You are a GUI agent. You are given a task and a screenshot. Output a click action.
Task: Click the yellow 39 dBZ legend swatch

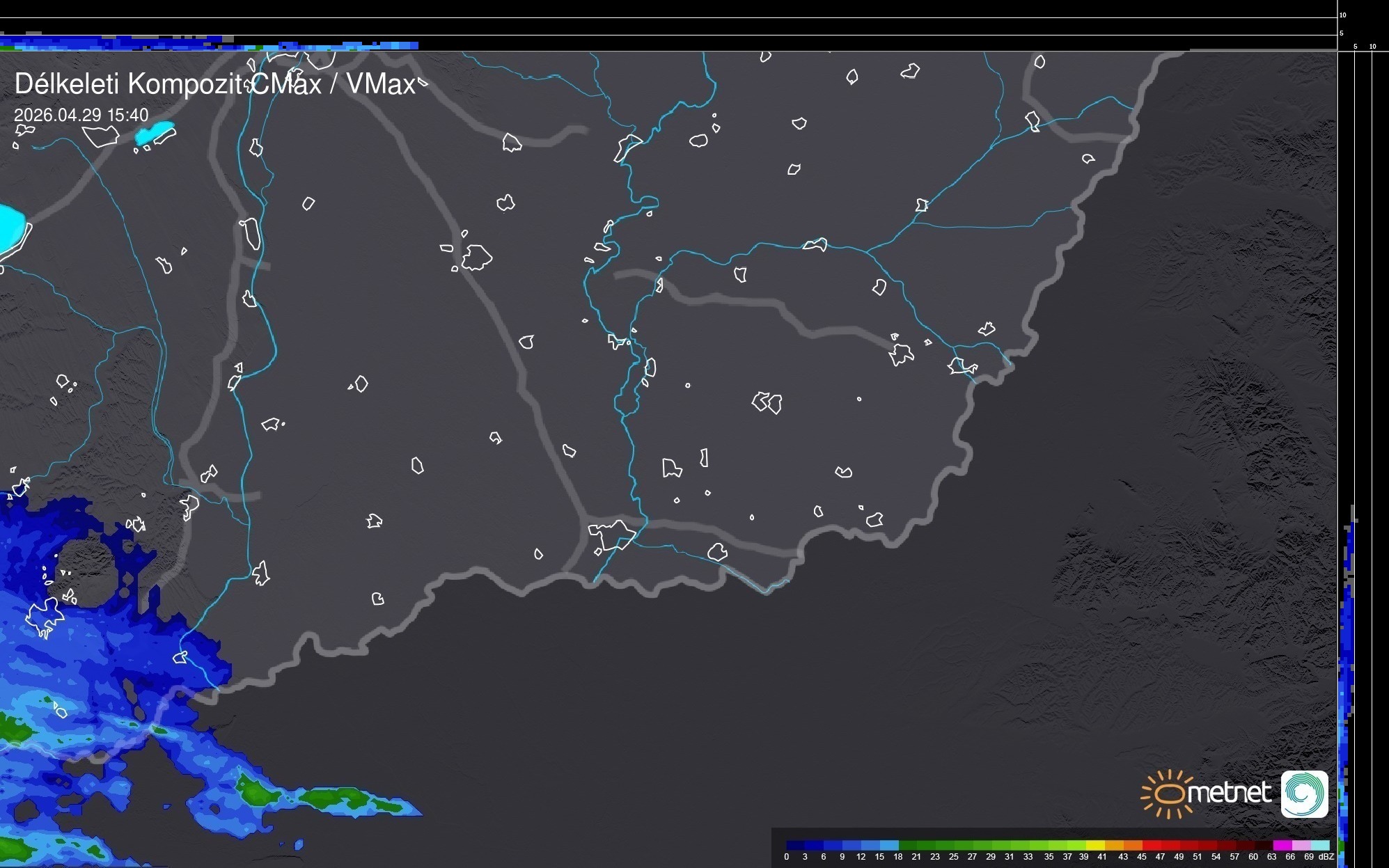coord(1094,846)
